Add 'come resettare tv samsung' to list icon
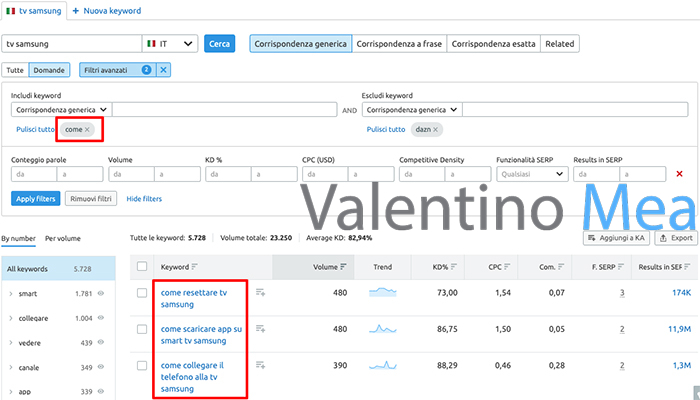The width and height of the screenshot is (700, 400). [x=260, y=292]
